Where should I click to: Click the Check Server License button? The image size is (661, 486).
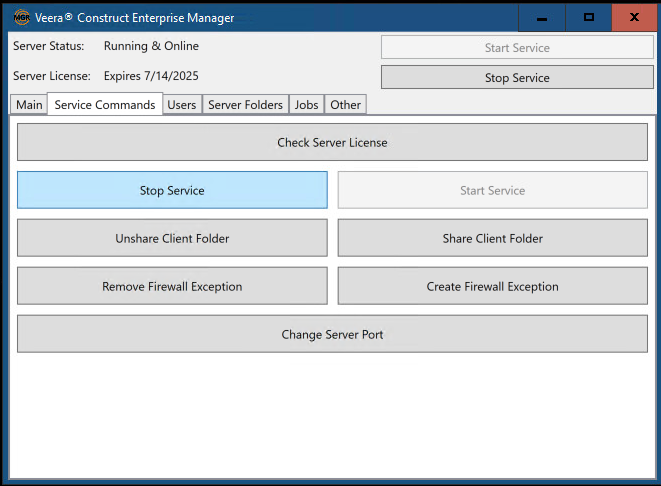tap(332, 142)
